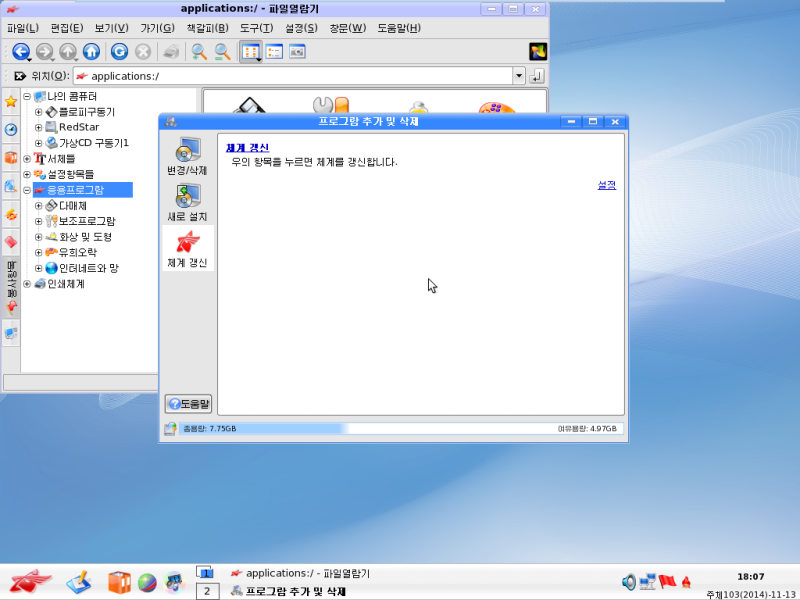
Task: Expand the 인터네트와 망 tree item
Action: pyautogui.click(x=38, y=269)
